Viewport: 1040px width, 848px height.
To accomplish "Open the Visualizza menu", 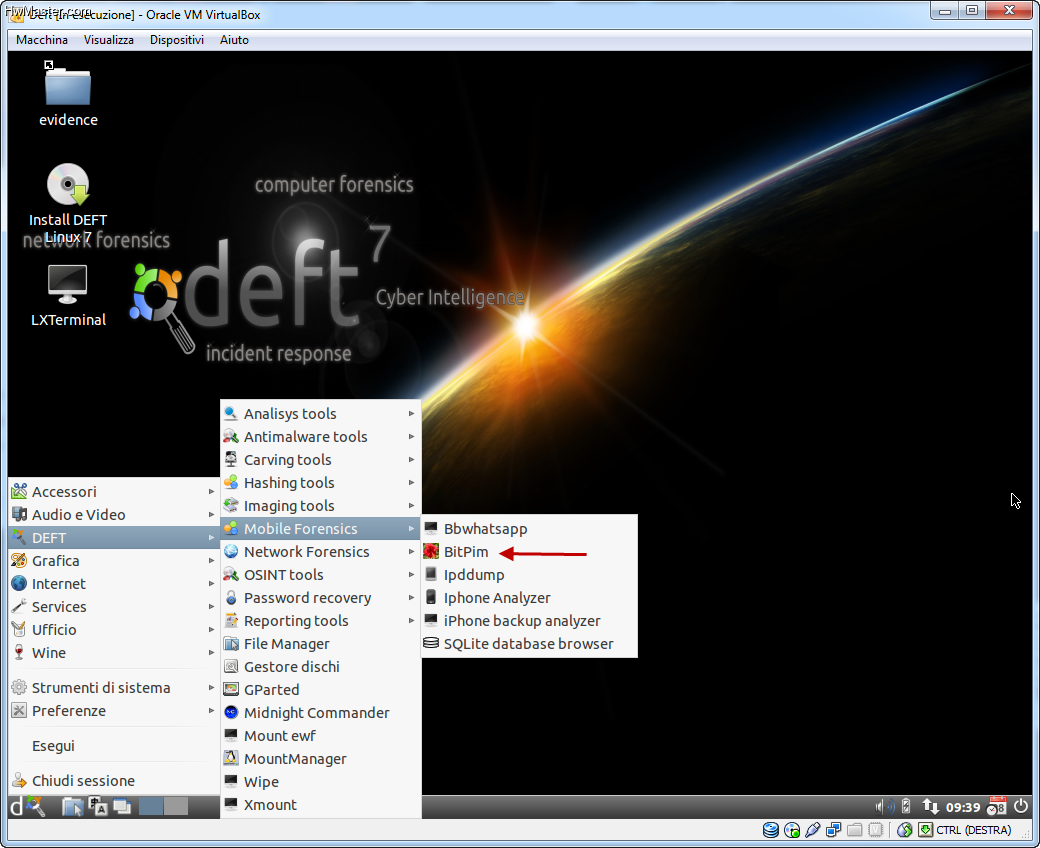I will [x=109, y=40].
